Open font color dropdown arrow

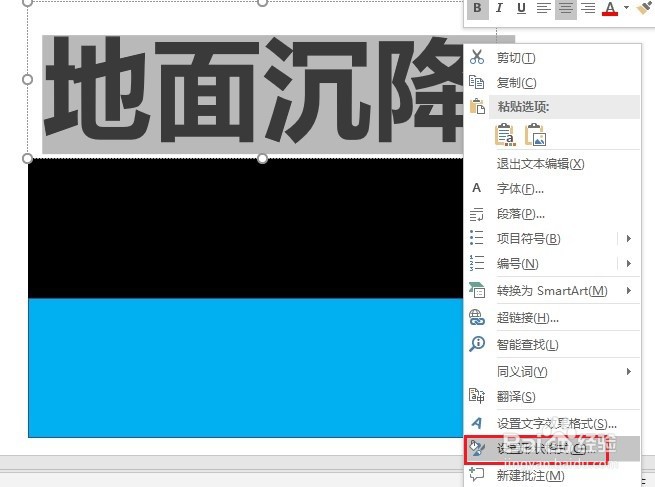pyautogui.click(x=626, y=8)
